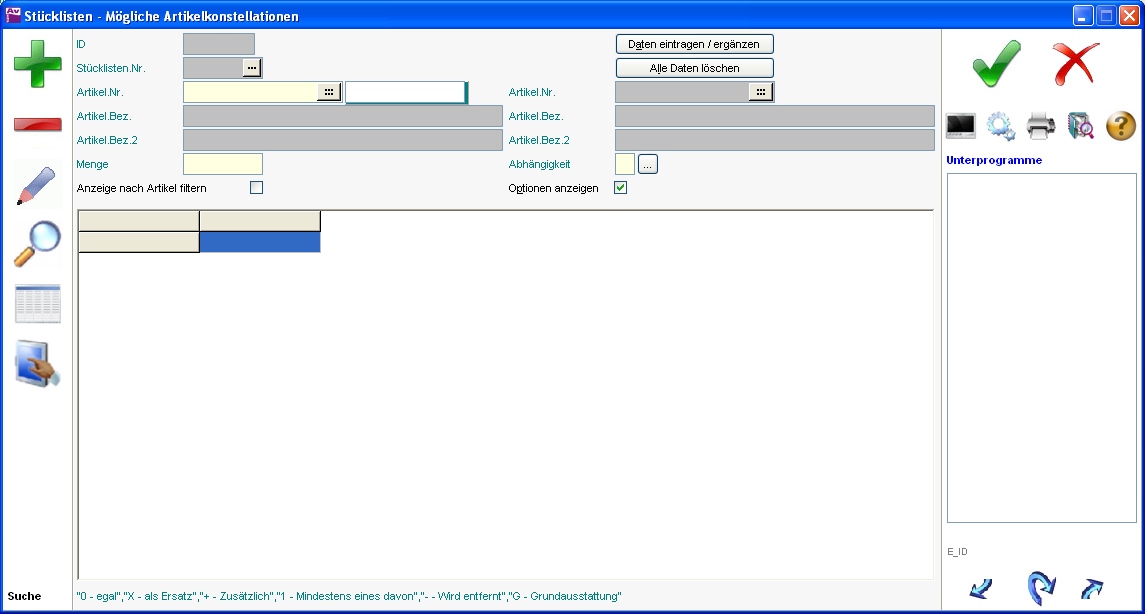The width and height of the screenshot is (1145, 614).
Task: Open Stücklisten.Nr. lookup button
Action: pos(252,68)
